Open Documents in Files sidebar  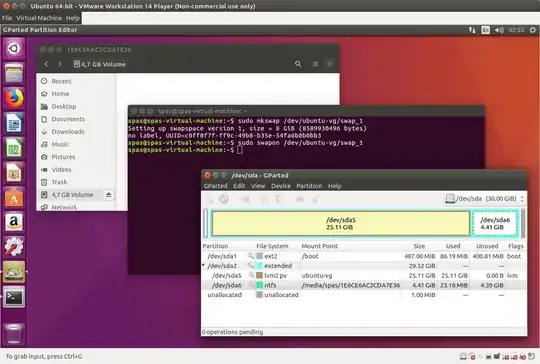click(x=76, y=119)
